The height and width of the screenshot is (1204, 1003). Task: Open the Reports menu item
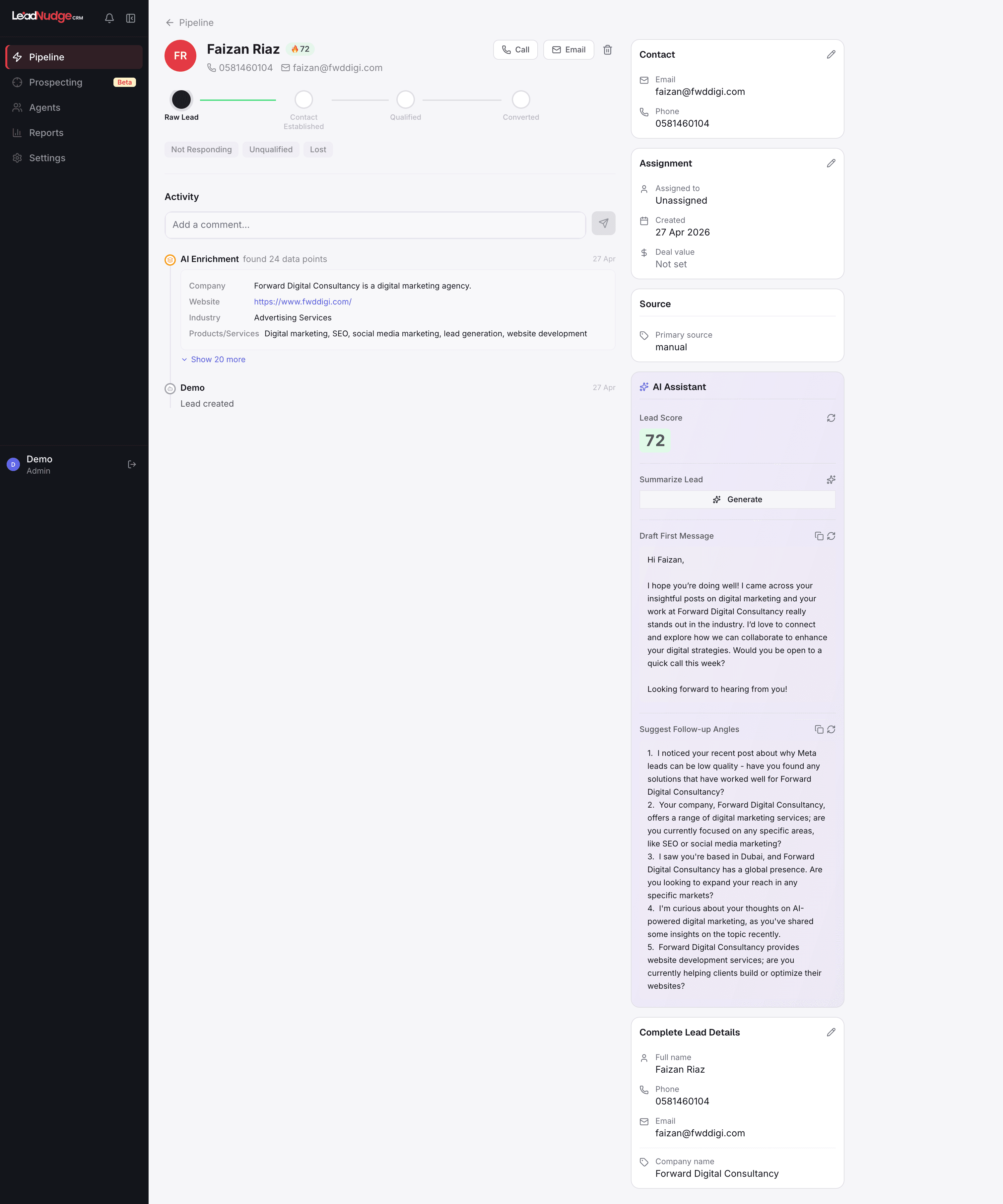74,132
